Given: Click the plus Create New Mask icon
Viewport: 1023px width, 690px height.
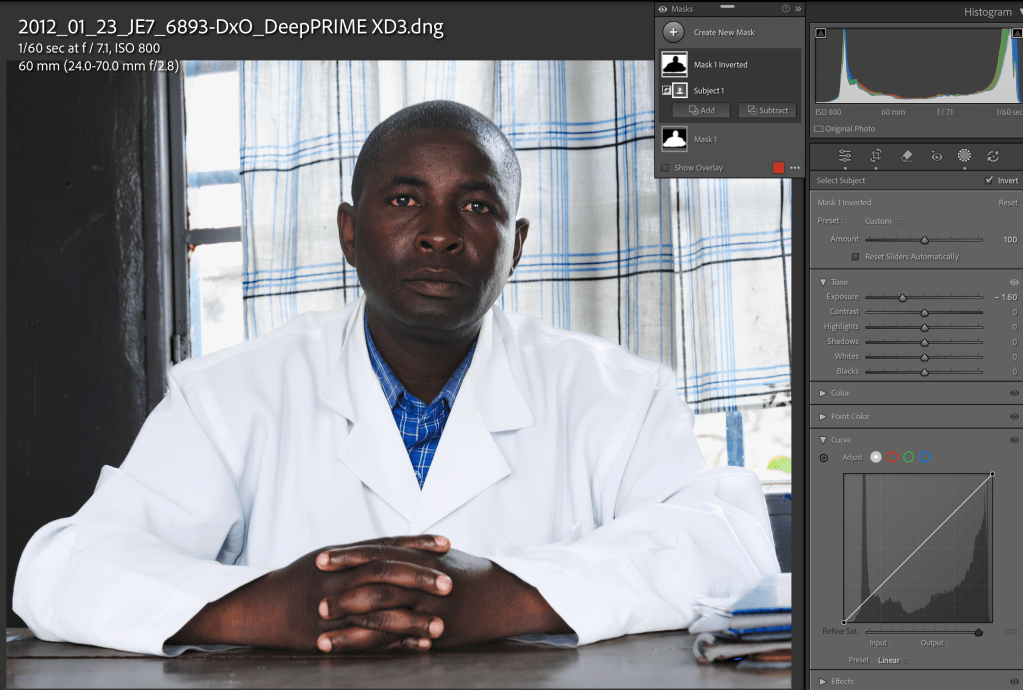Looking at the screenshot, I should [x=673, y=32].
